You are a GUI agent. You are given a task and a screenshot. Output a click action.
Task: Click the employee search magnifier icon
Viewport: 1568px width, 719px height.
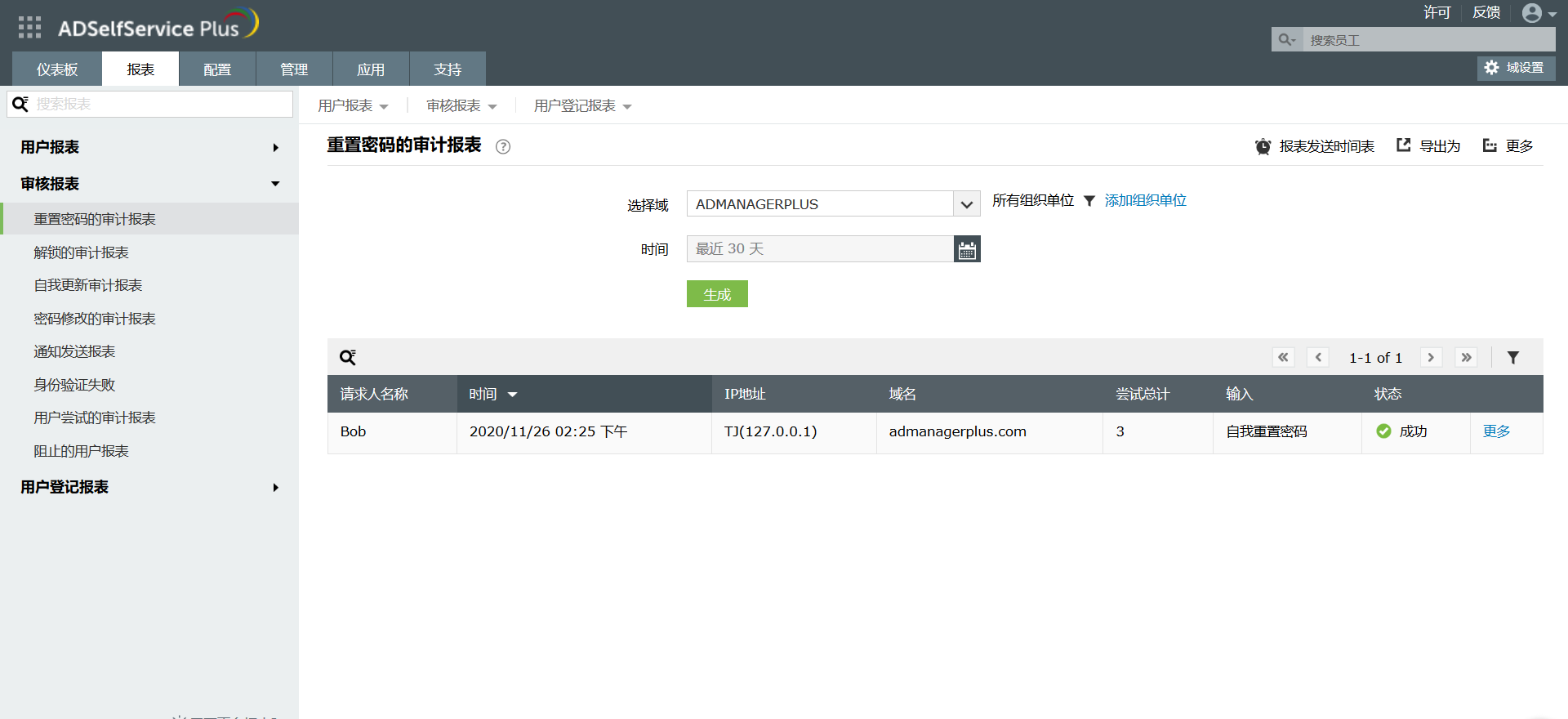click(x=1286, y=39)
